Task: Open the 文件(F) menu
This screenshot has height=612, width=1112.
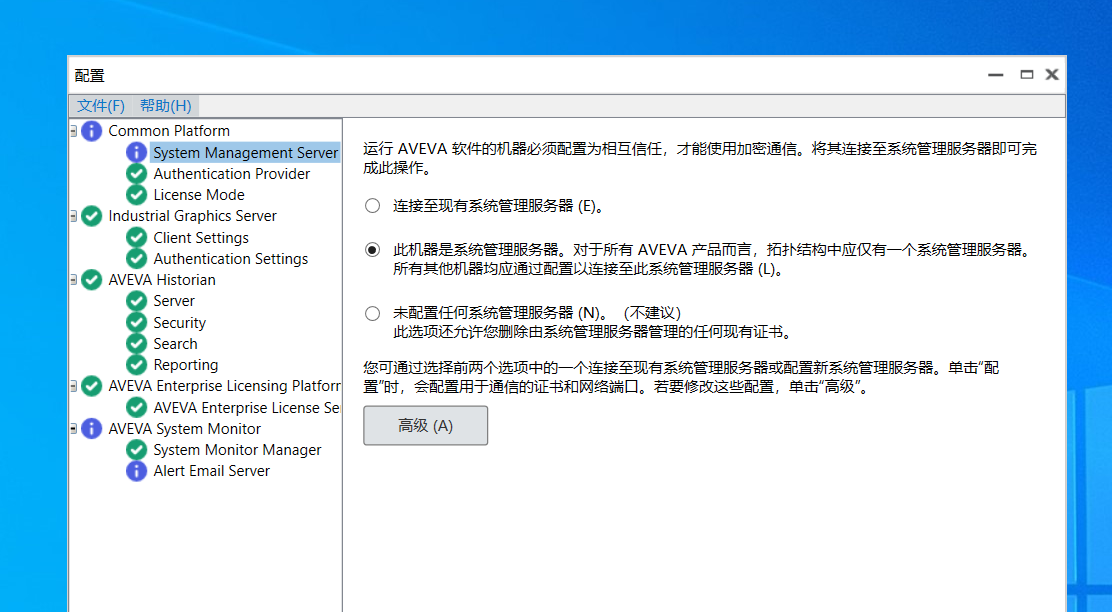Action: click(101, 106)
